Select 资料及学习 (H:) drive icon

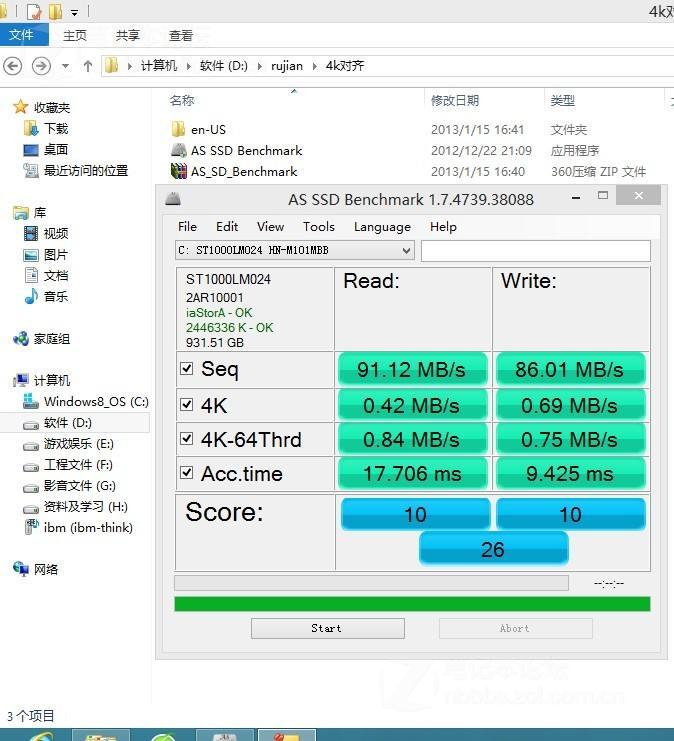coord(31,509)
